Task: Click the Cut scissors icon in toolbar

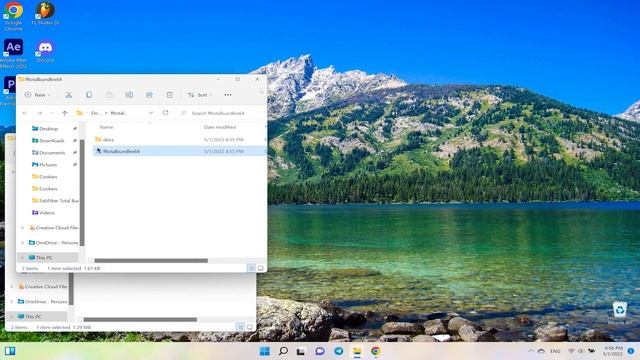Action: point(69,95)
